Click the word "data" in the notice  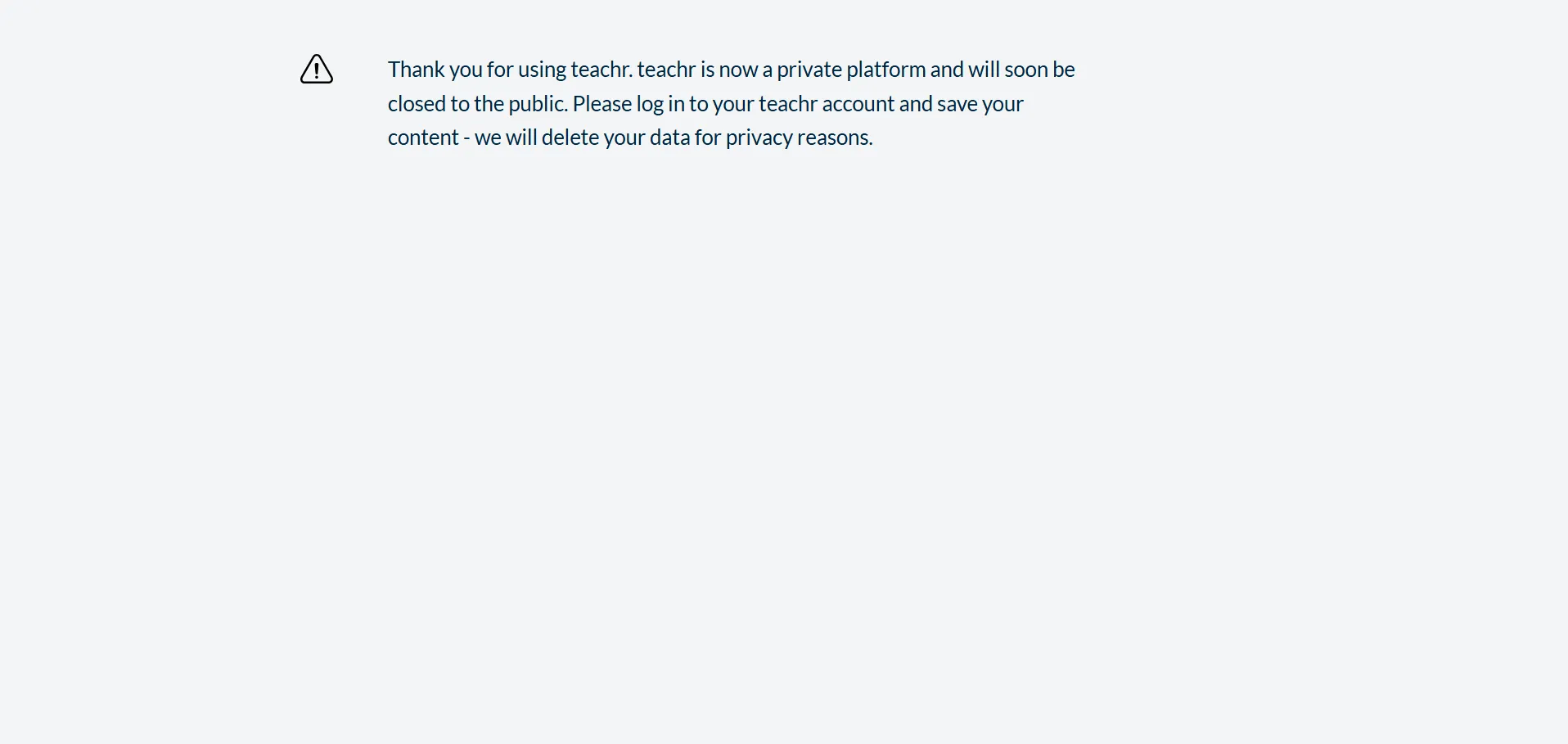tap(669, 138)
